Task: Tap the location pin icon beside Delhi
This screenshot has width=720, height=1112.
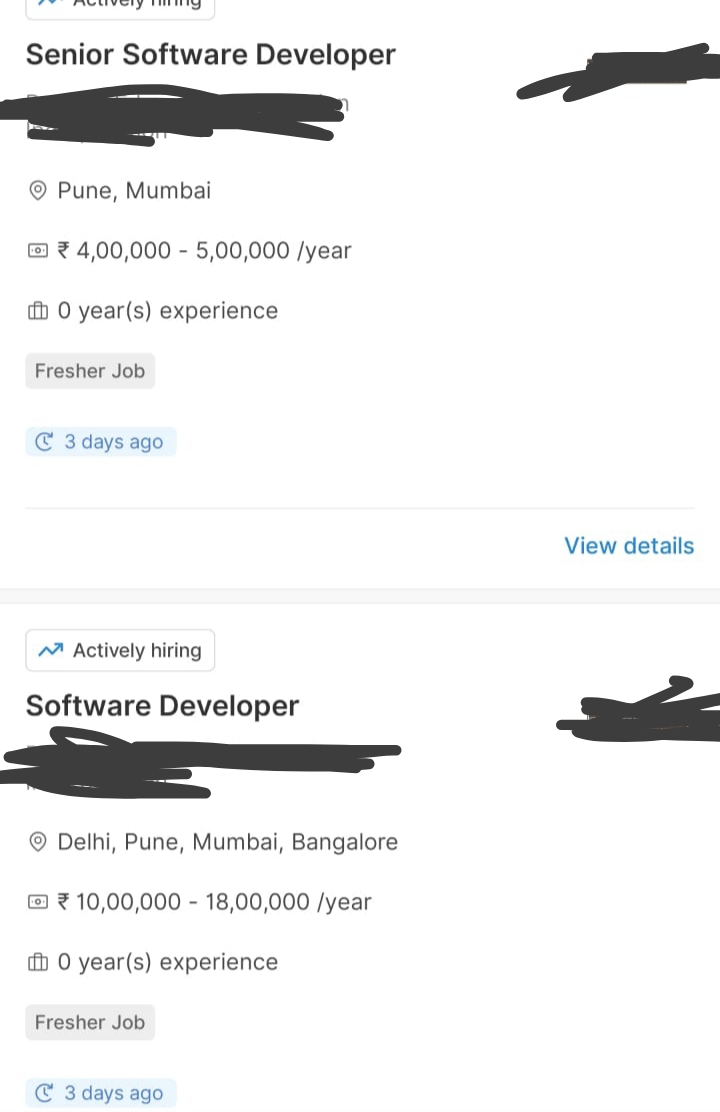Action: pyautogui.click(x=38, y=843)
